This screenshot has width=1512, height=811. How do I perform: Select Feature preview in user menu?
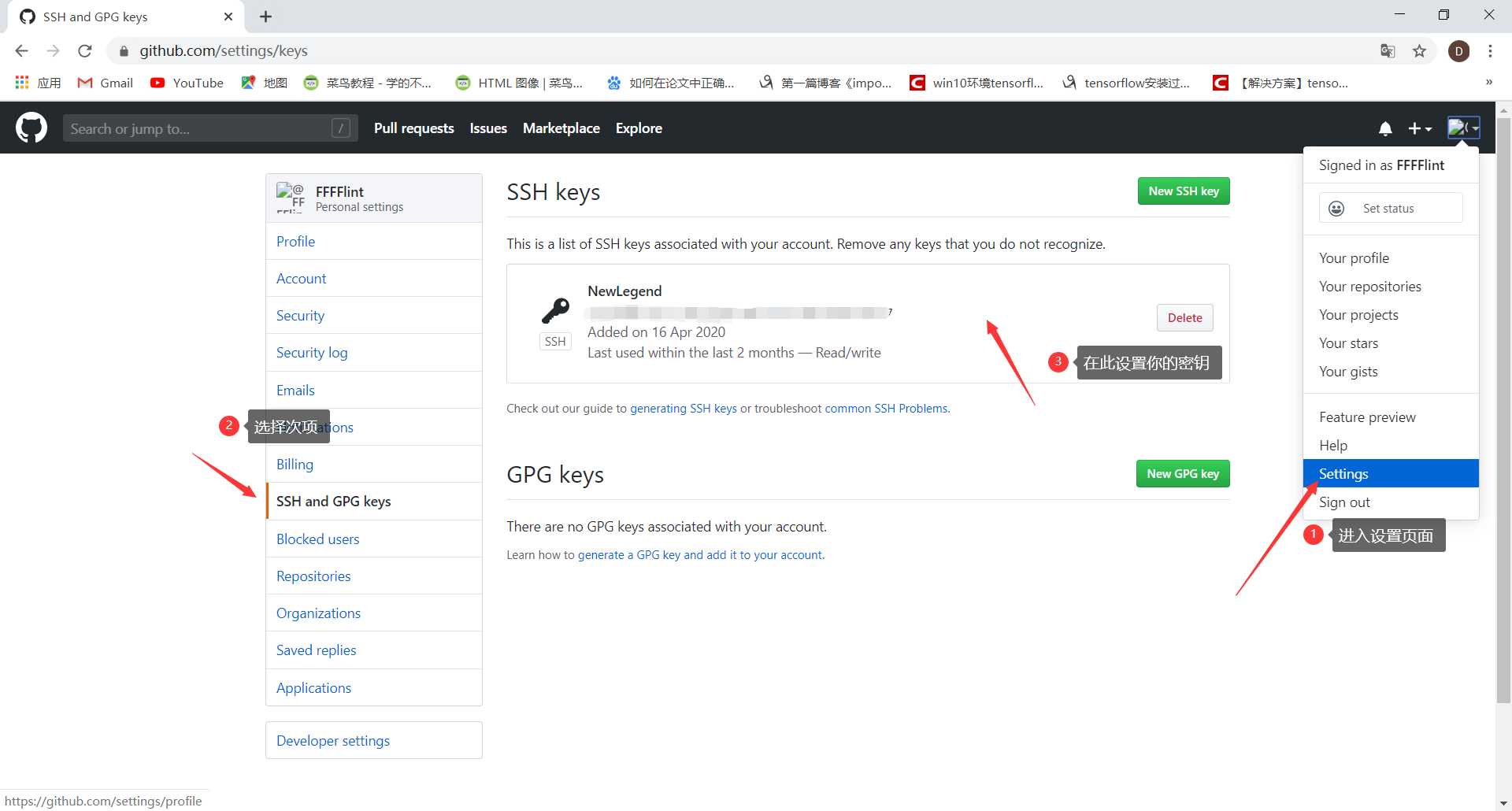(1391, 417)
